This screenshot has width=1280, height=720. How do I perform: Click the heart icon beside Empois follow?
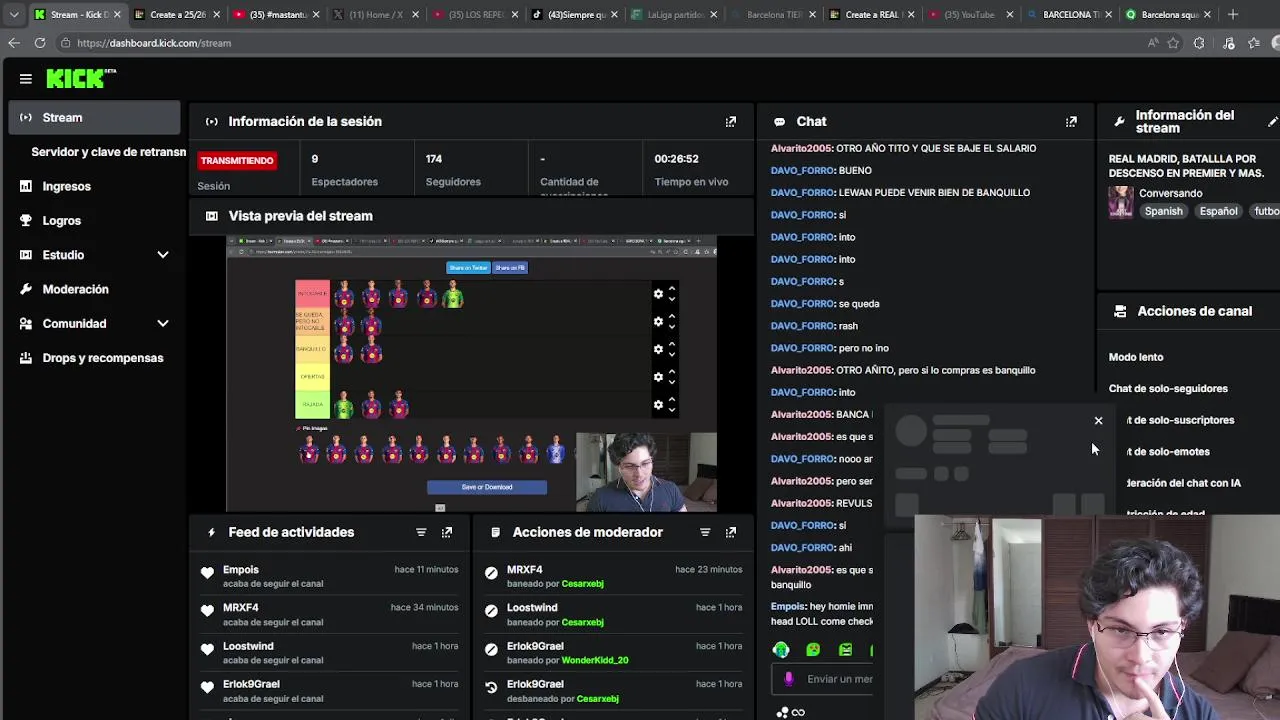(x=207, y=573)
